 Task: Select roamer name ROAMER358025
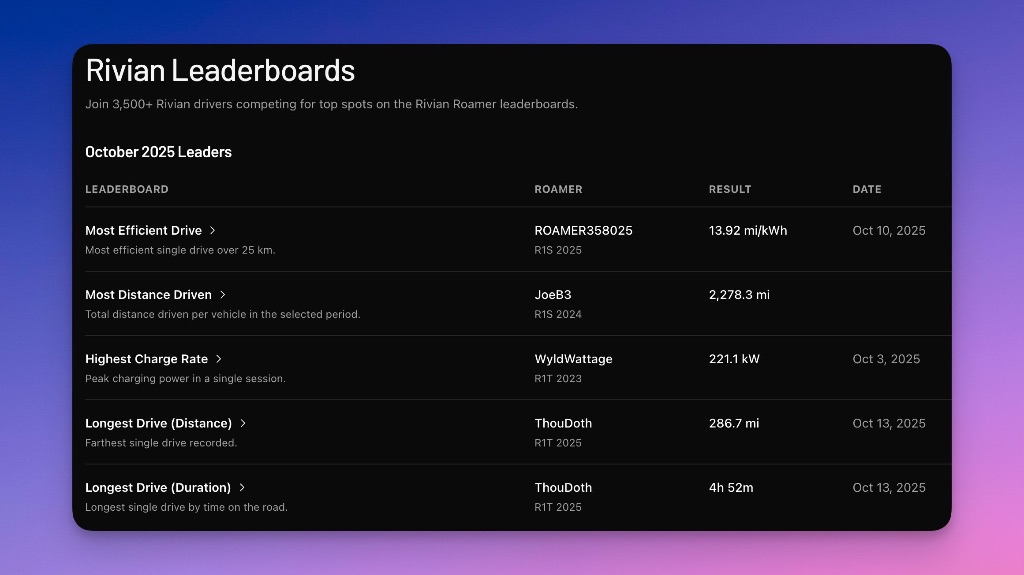[x=583, y=231]
